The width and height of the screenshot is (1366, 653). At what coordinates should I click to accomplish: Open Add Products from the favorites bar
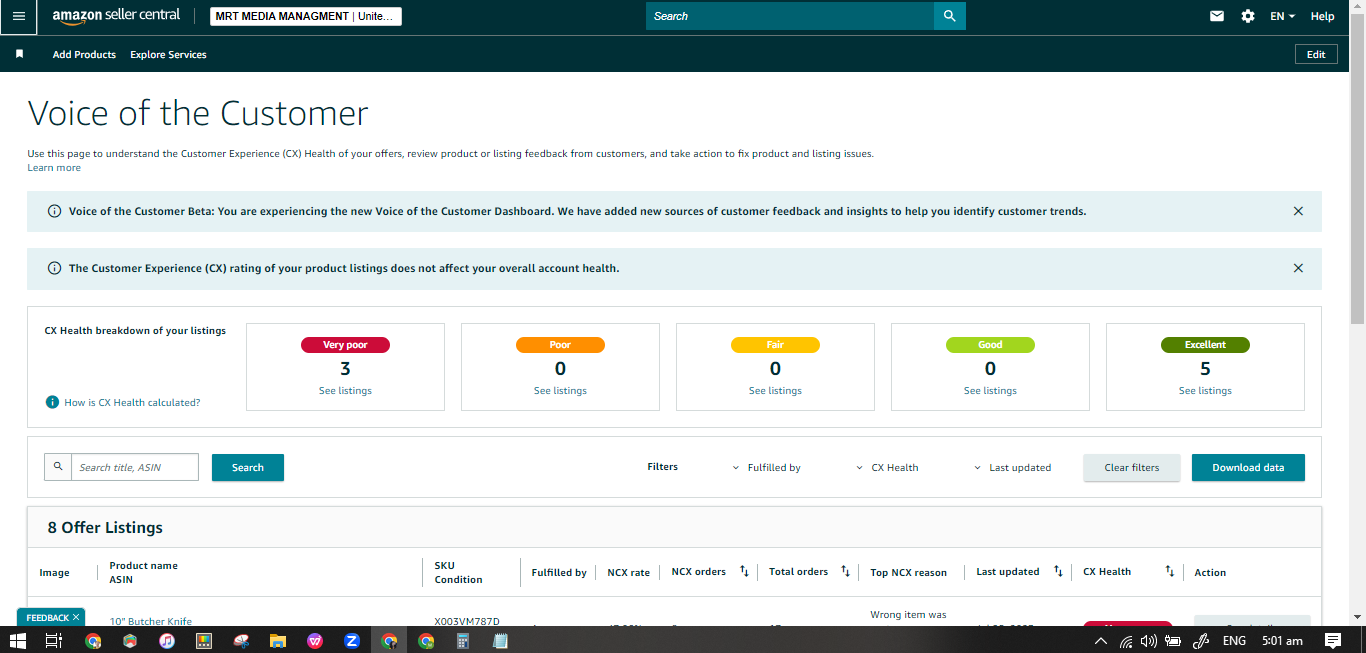84,54
